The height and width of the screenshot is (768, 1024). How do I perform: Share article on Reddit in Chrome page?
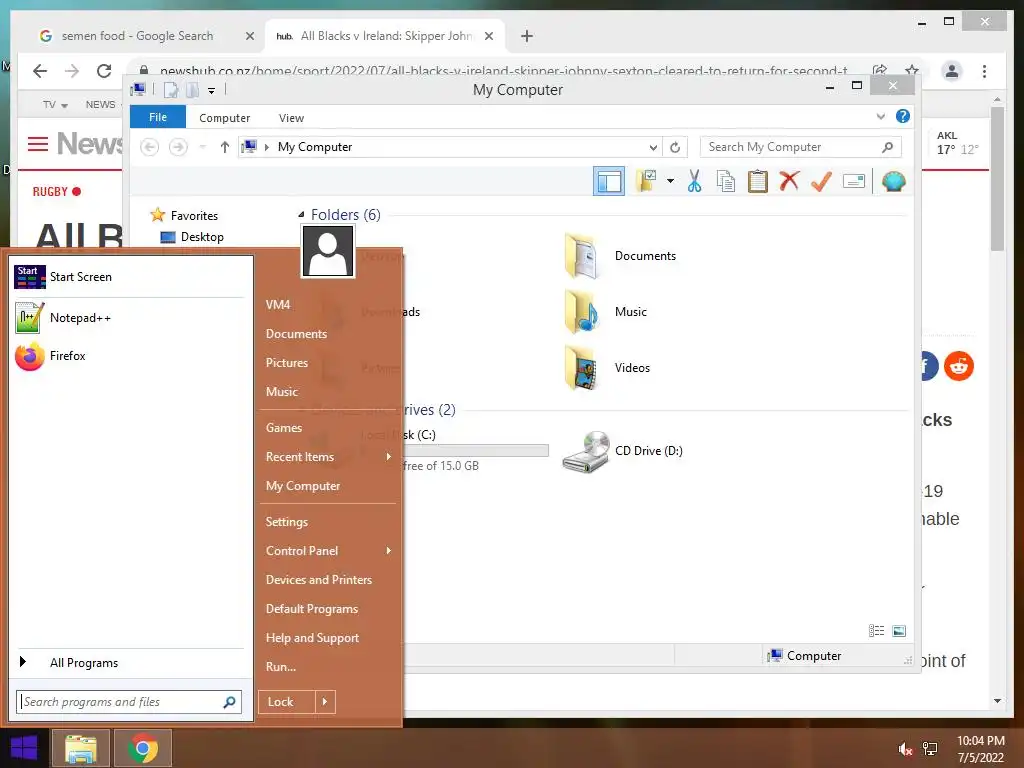(959, 366)
